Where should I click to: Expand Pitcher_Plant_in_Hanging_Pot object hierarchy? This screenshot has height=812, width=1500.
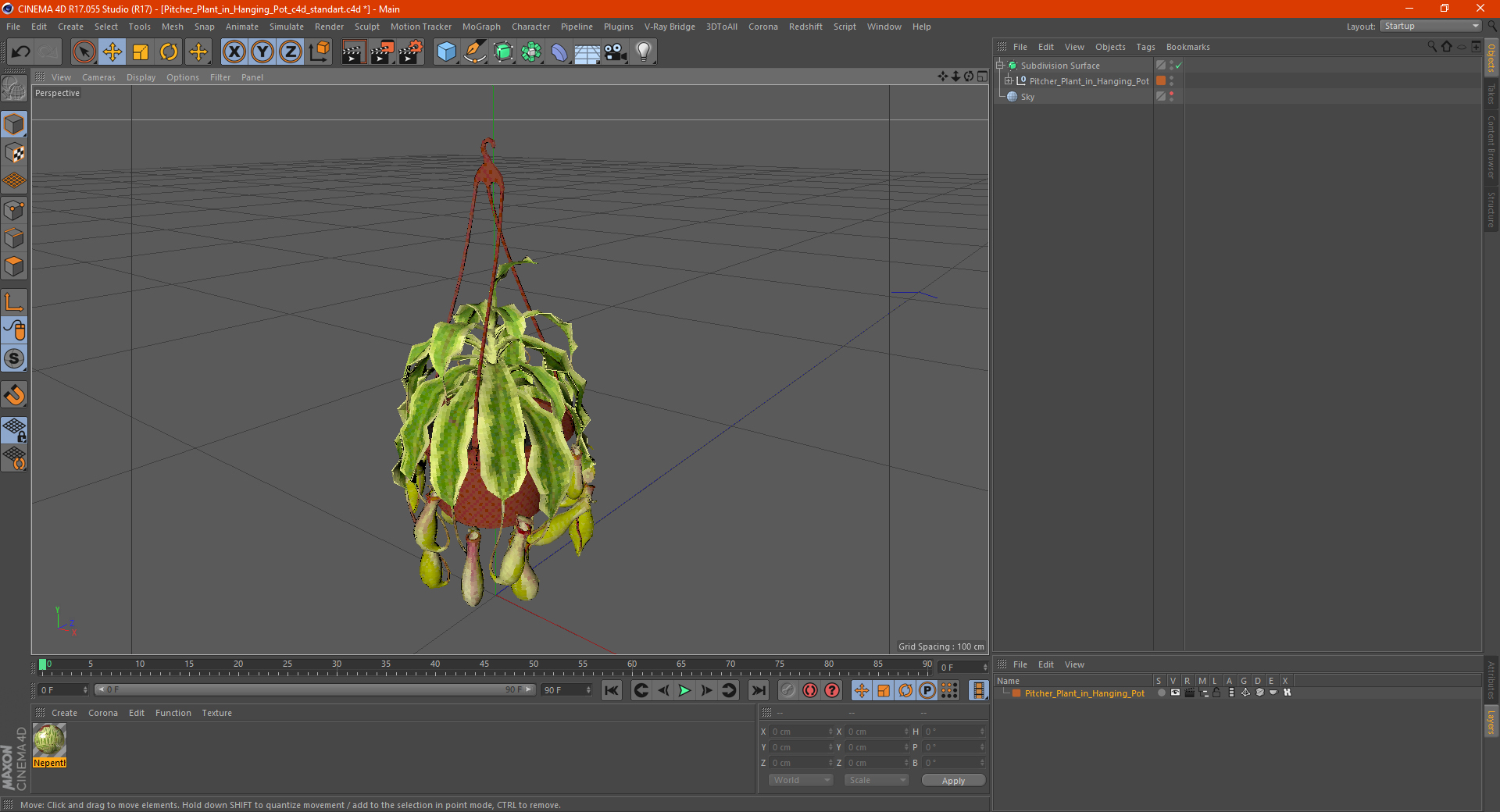tap(1008, 81)
